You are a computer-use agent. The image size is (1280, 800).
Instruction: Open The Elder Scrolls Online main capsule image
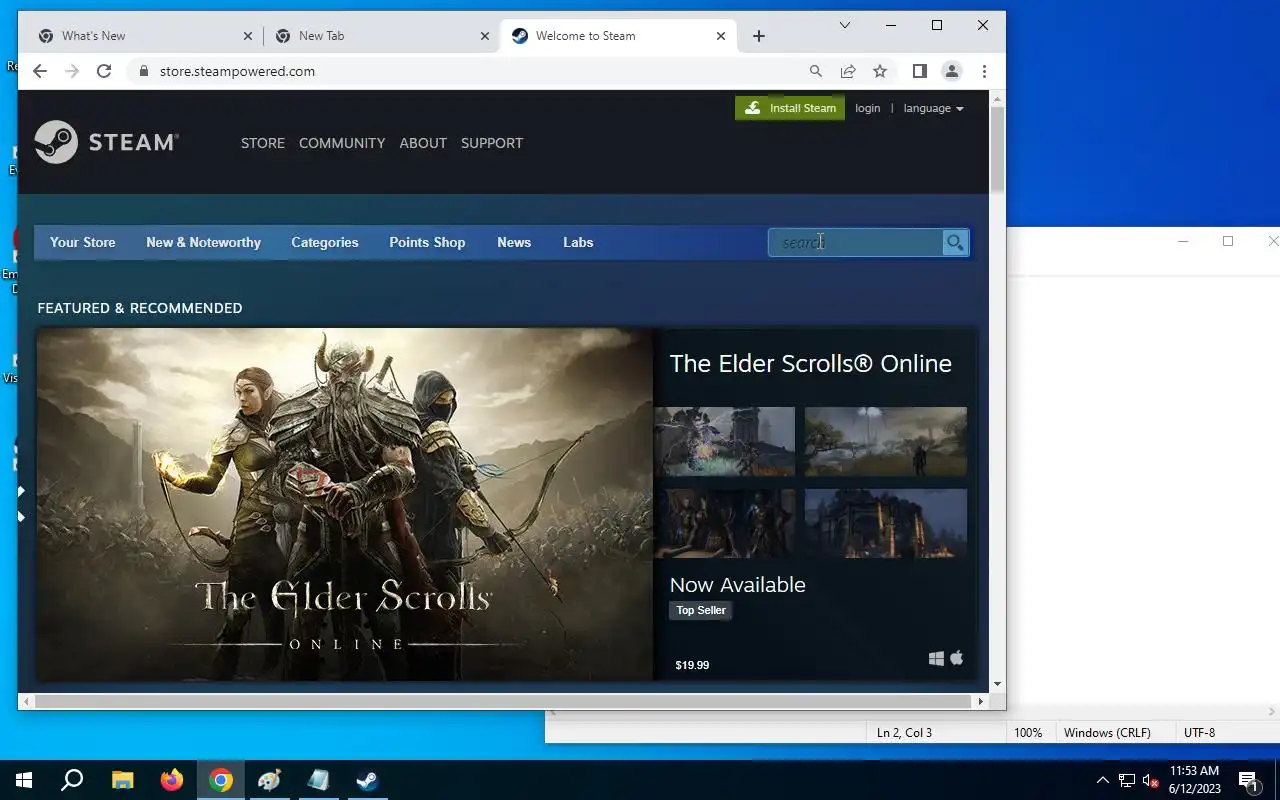point(345,505)
